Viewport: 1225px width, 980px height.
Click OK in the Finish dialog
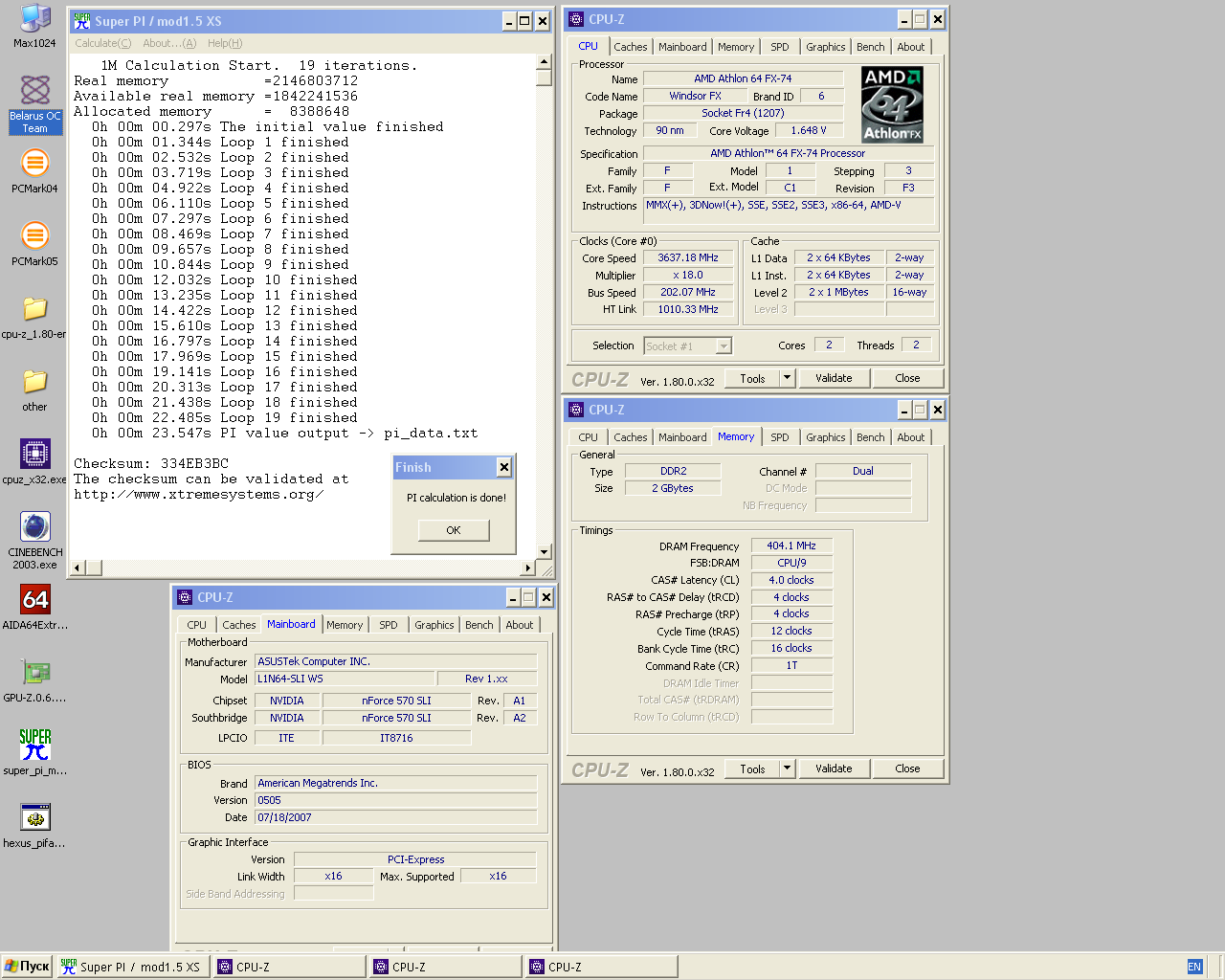454,530
